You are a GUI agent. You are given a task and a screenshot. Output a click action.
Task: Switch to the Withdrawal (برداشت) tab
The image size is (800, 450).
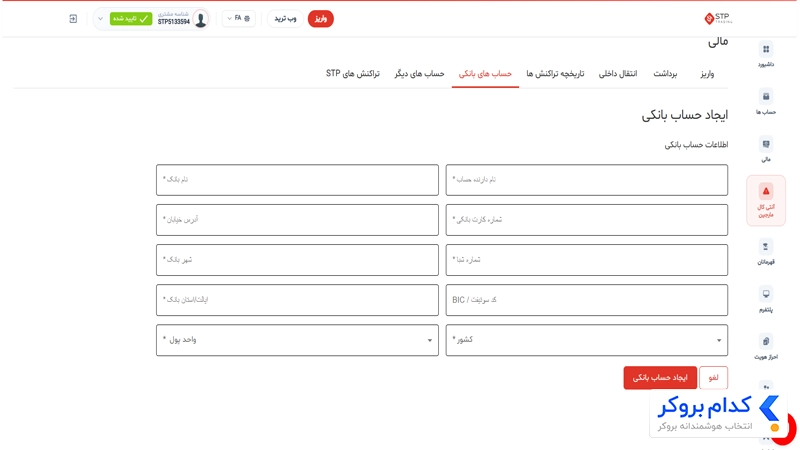tap(665, 74)
